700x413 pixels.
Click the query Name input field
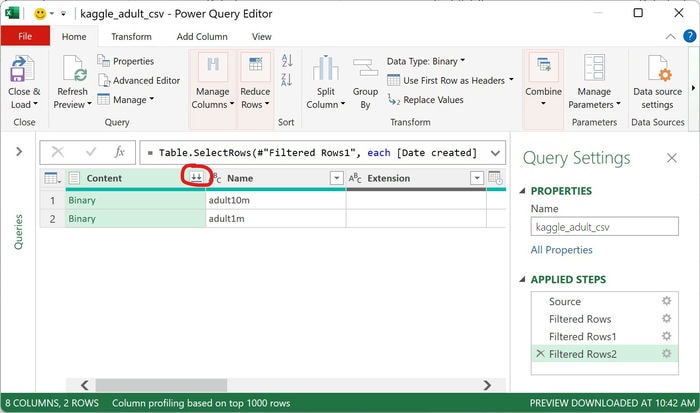coord(604,226)
